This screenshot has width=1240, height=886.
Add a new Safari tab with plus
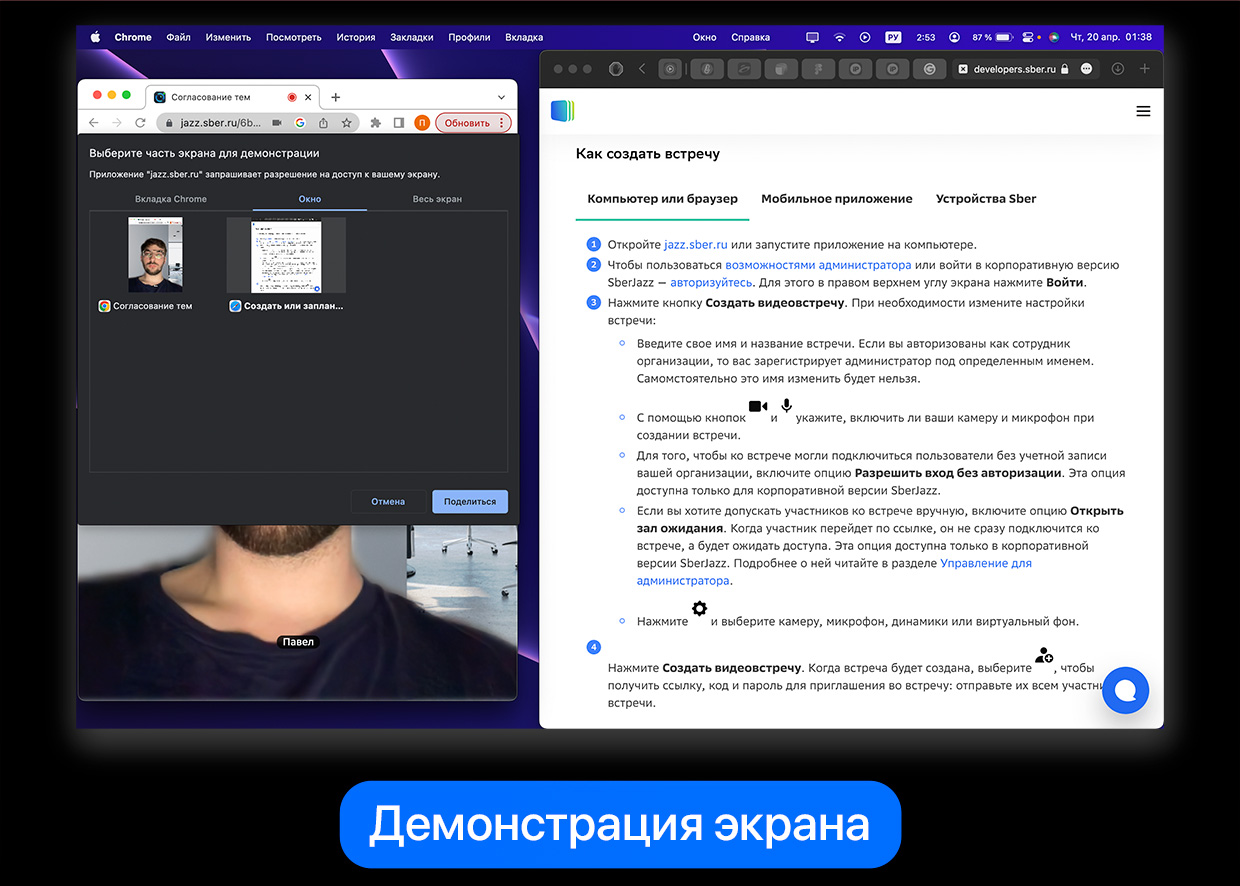[1145, 69]
